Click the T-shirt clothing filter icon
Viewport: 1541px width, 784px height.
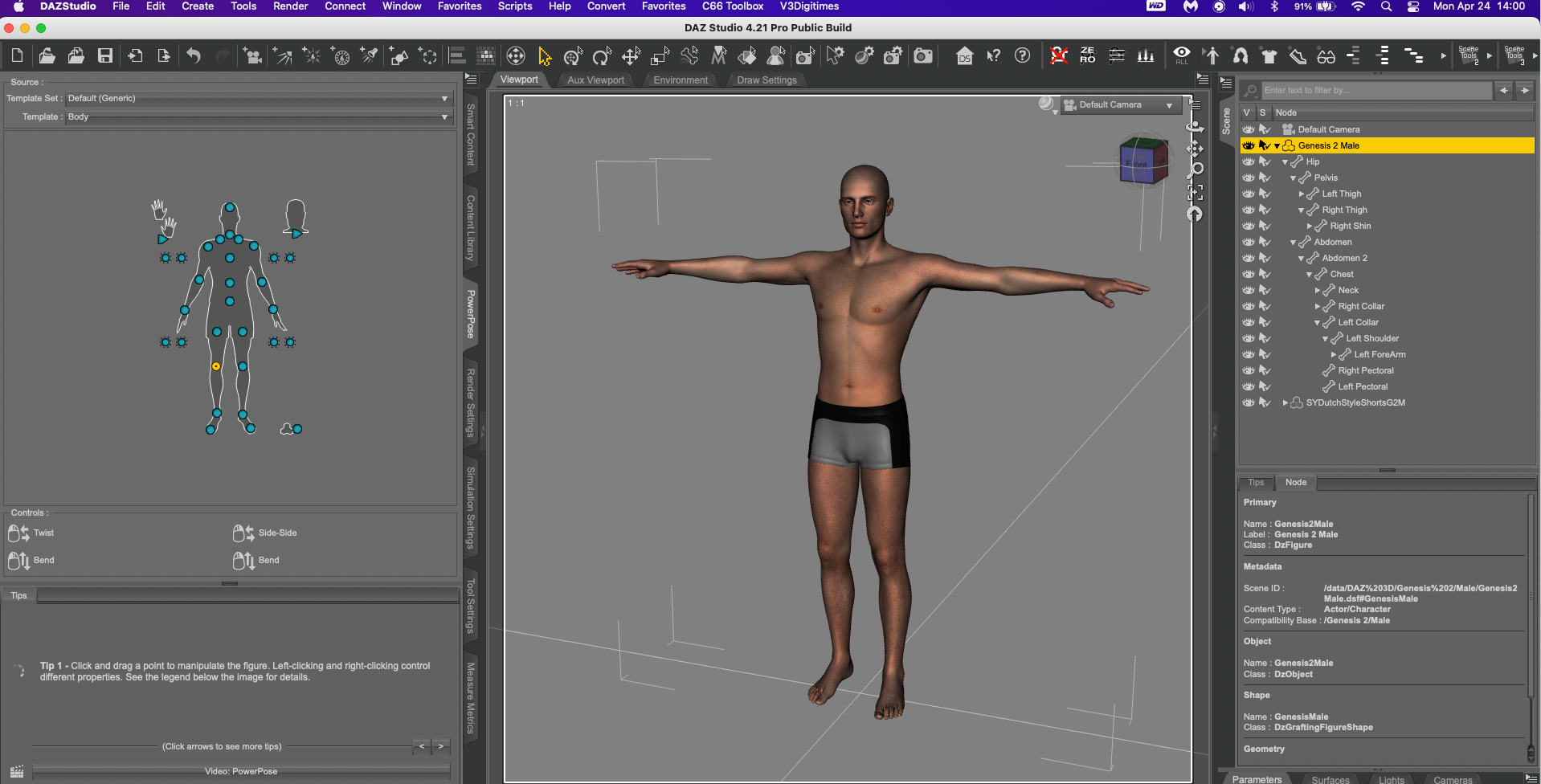point(1269,55)
